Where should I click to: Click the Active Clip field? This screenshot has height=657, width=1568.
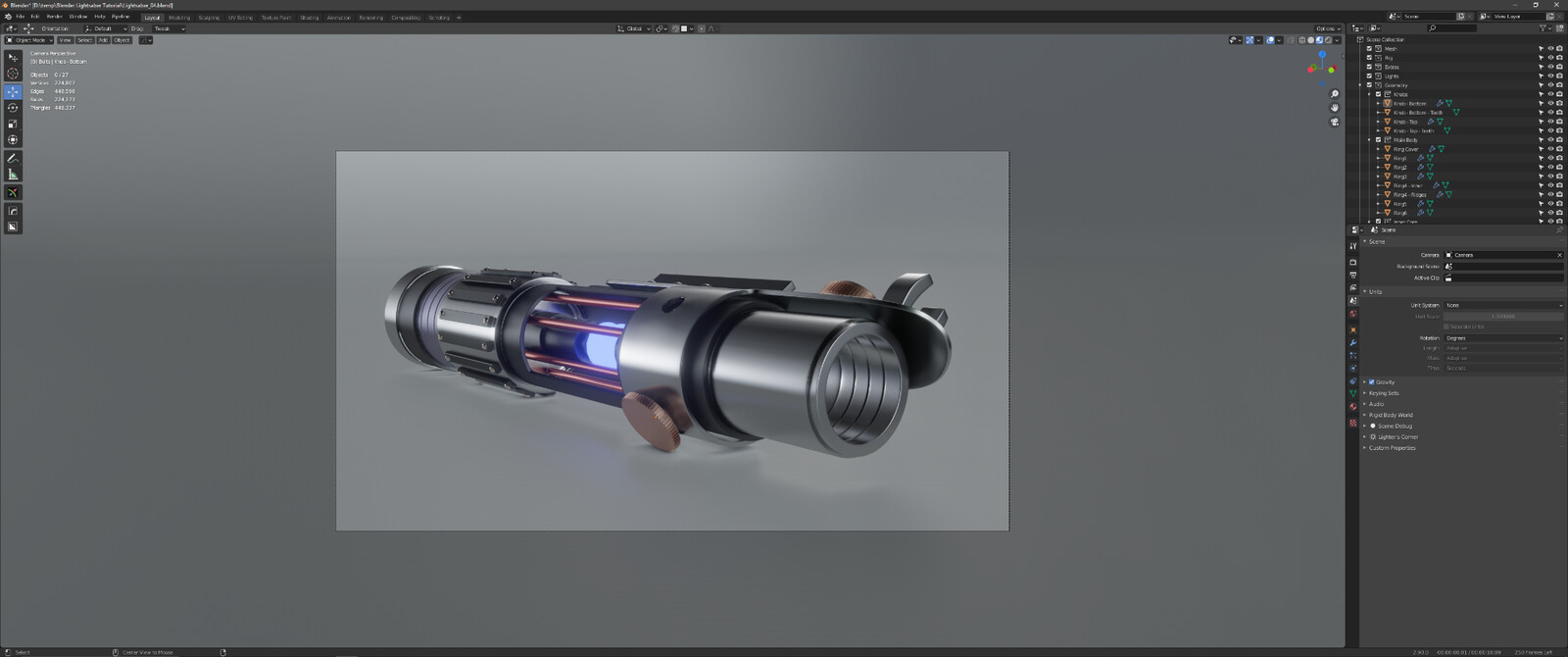(x=1503, y=278)
